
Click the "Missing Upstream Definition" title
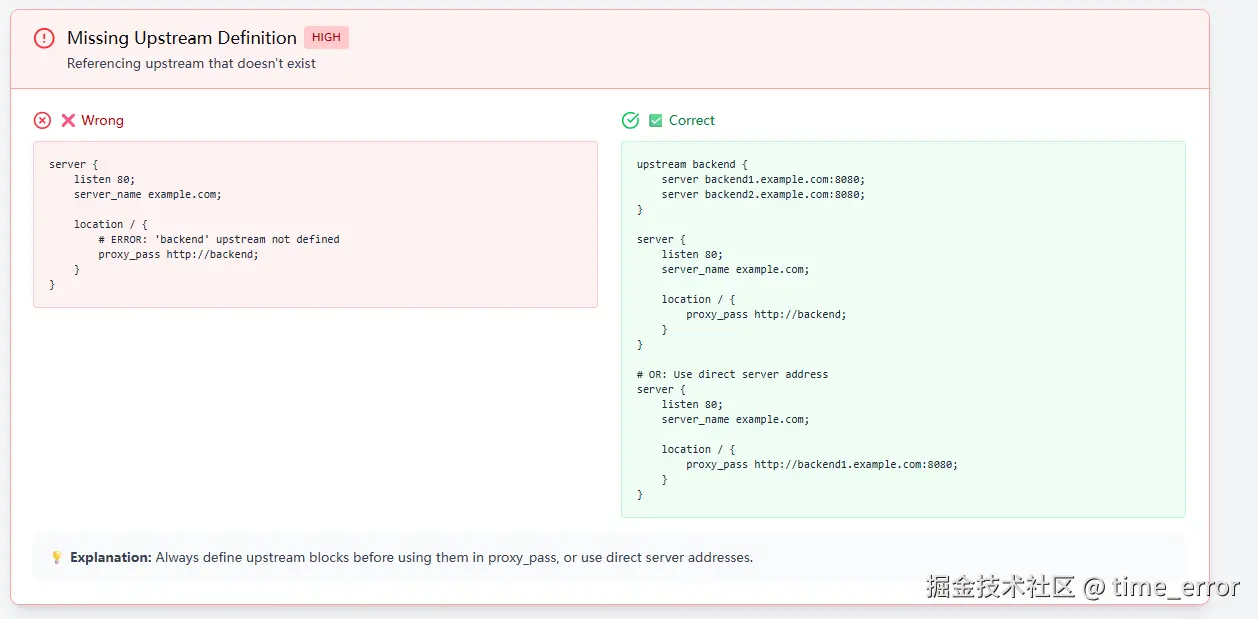[x=181, y=38]
